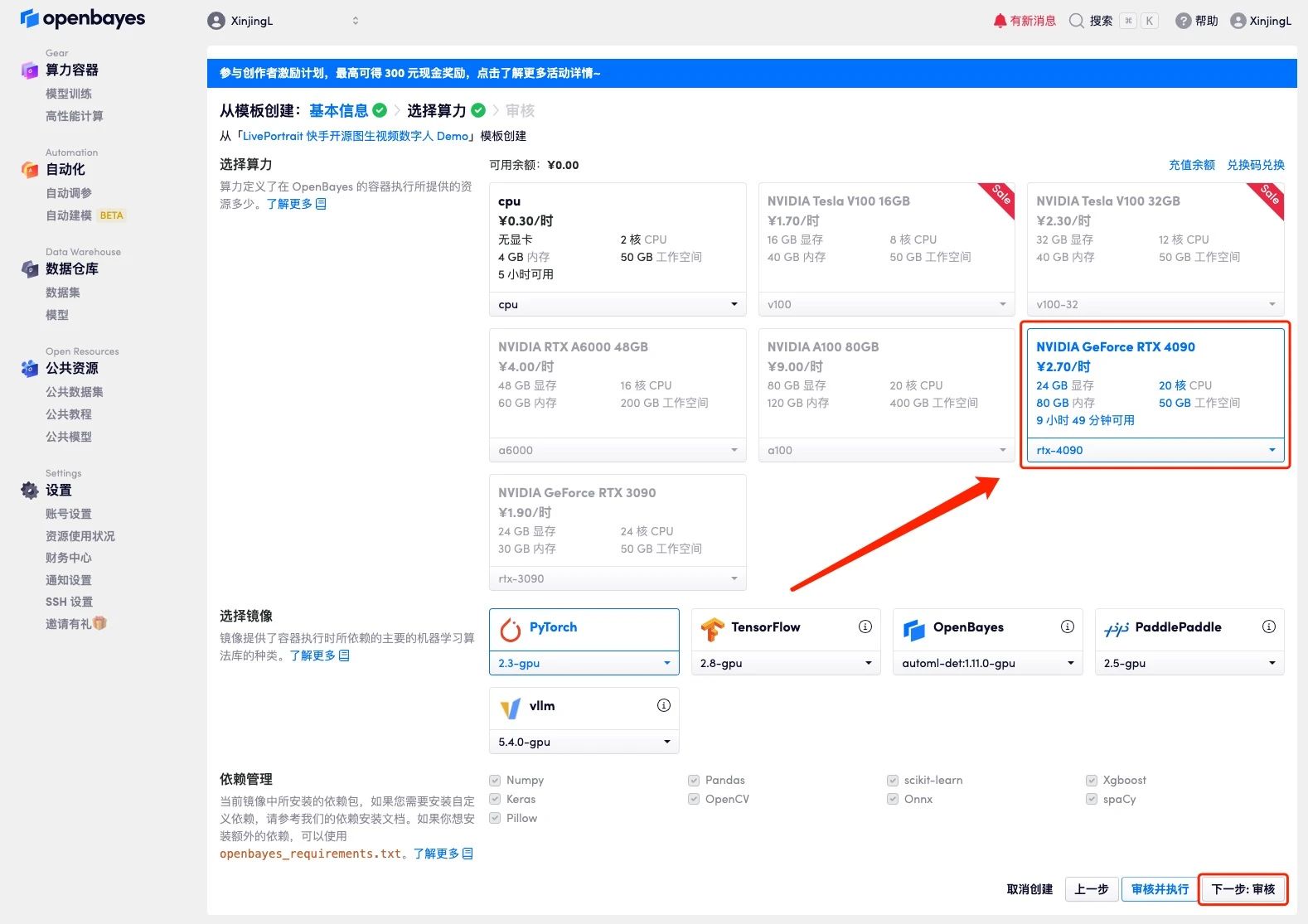The width and height of the screenshot is (1308, 924).
Task: Click the 审核并执行 button
Action: 1160,889
